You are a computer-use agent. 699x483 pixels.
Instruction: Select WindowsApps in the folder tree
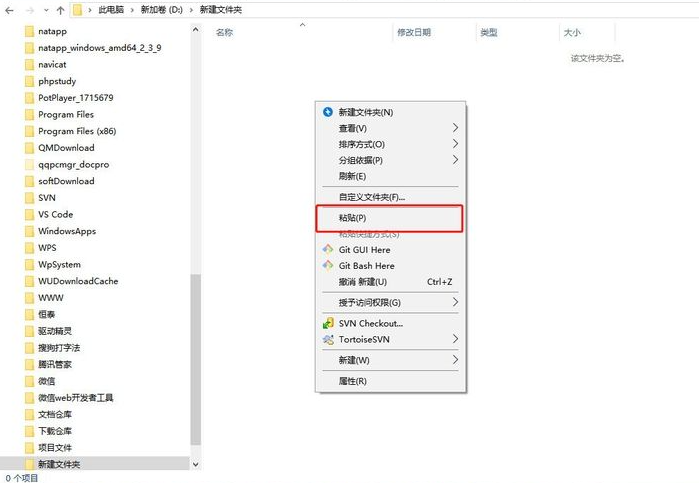point(67,231)
